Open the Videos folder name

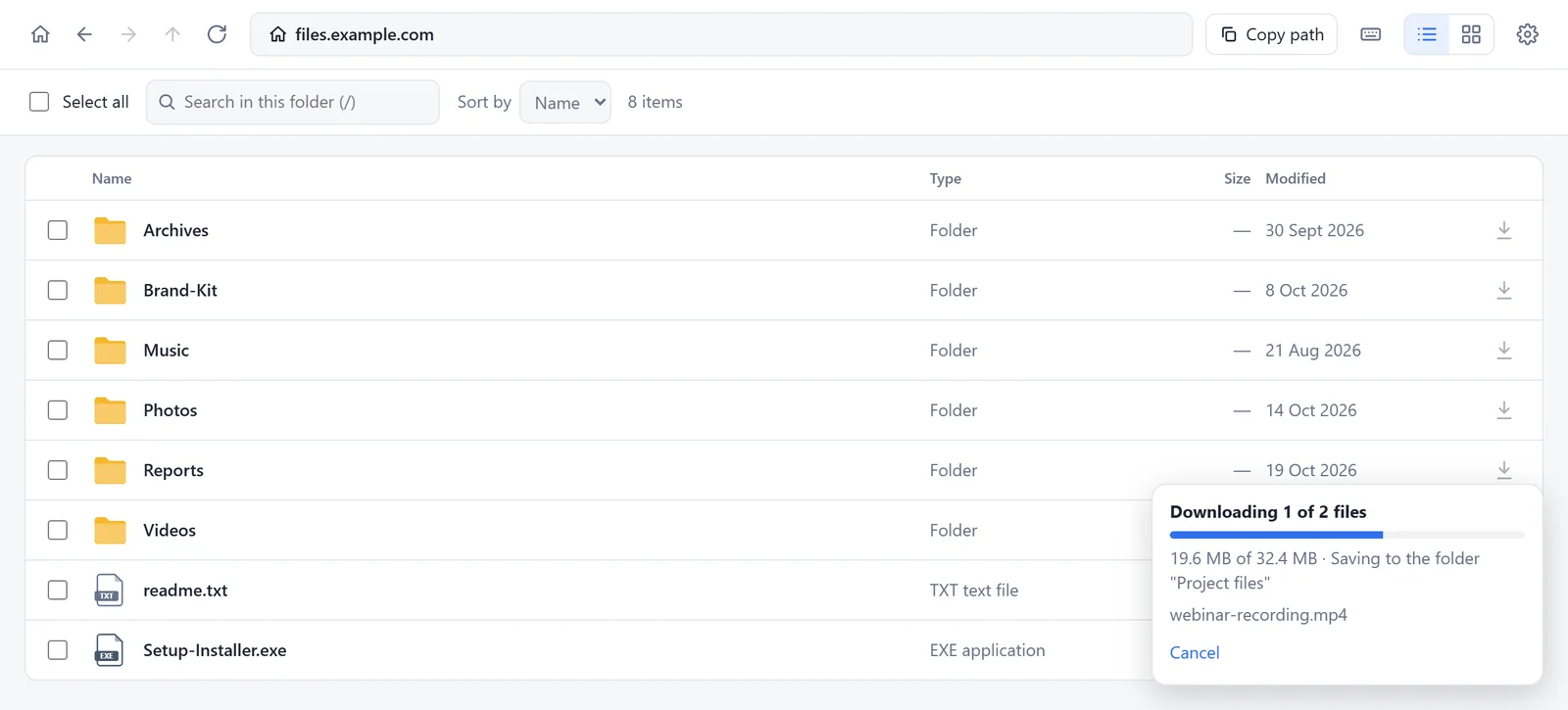click(x=170, y=530)
